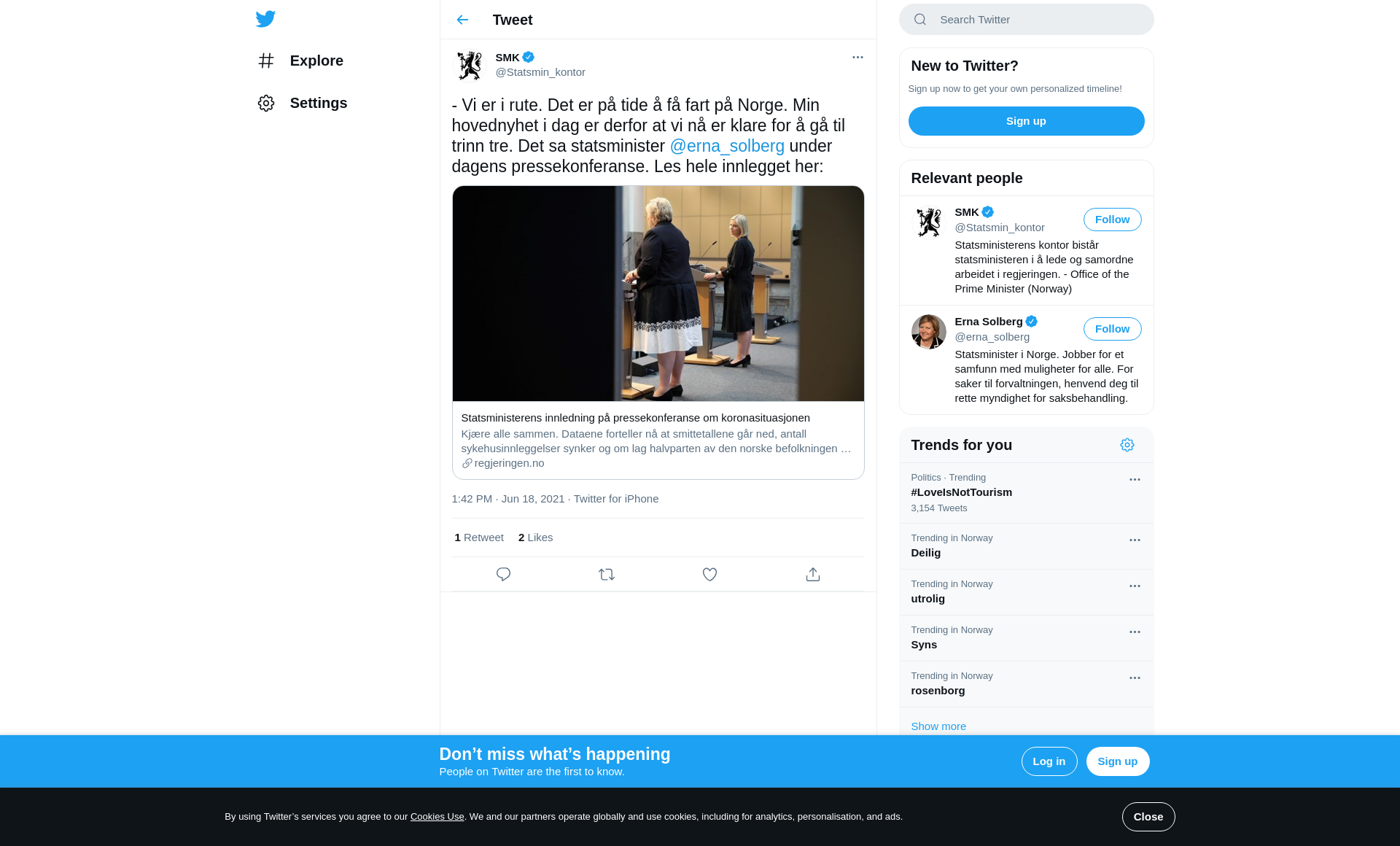The image size is (1400, 846).
Task: Like the tweet with the heart icon
Action: (709, 575)
